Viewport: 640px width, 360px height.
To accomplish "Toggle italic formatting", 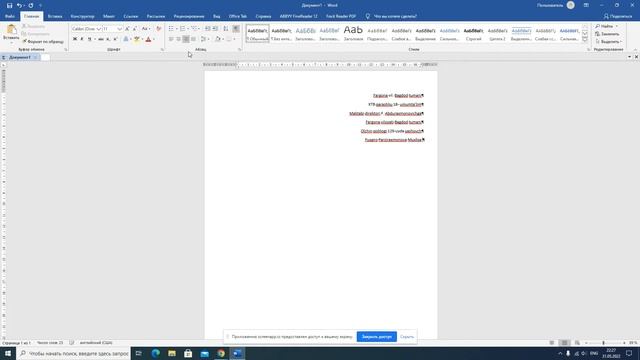I will pyautogui.click(x=82, y=39).
